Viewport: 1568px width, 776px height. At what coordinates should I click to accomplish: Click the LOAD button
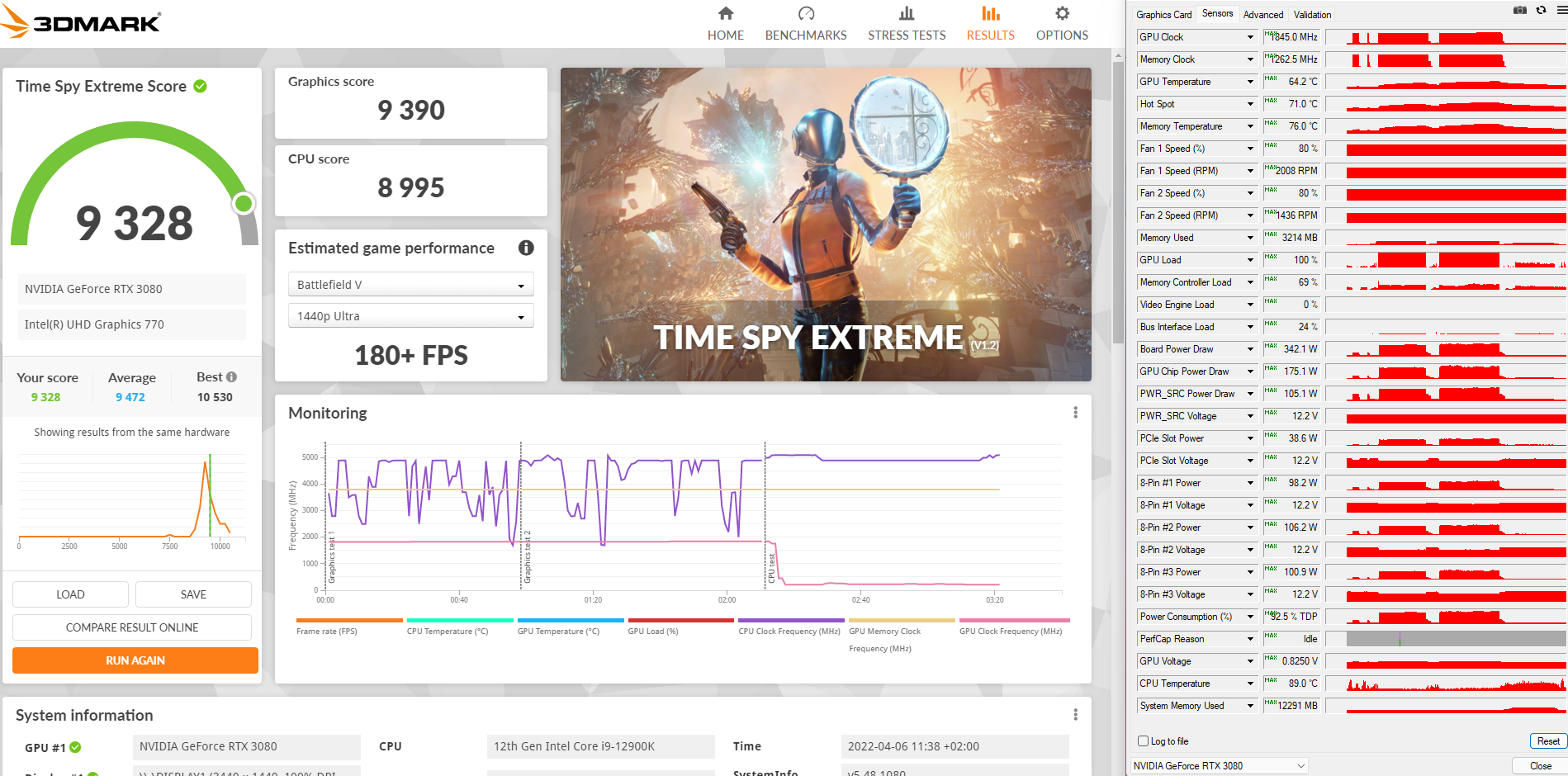click(70, 594)
